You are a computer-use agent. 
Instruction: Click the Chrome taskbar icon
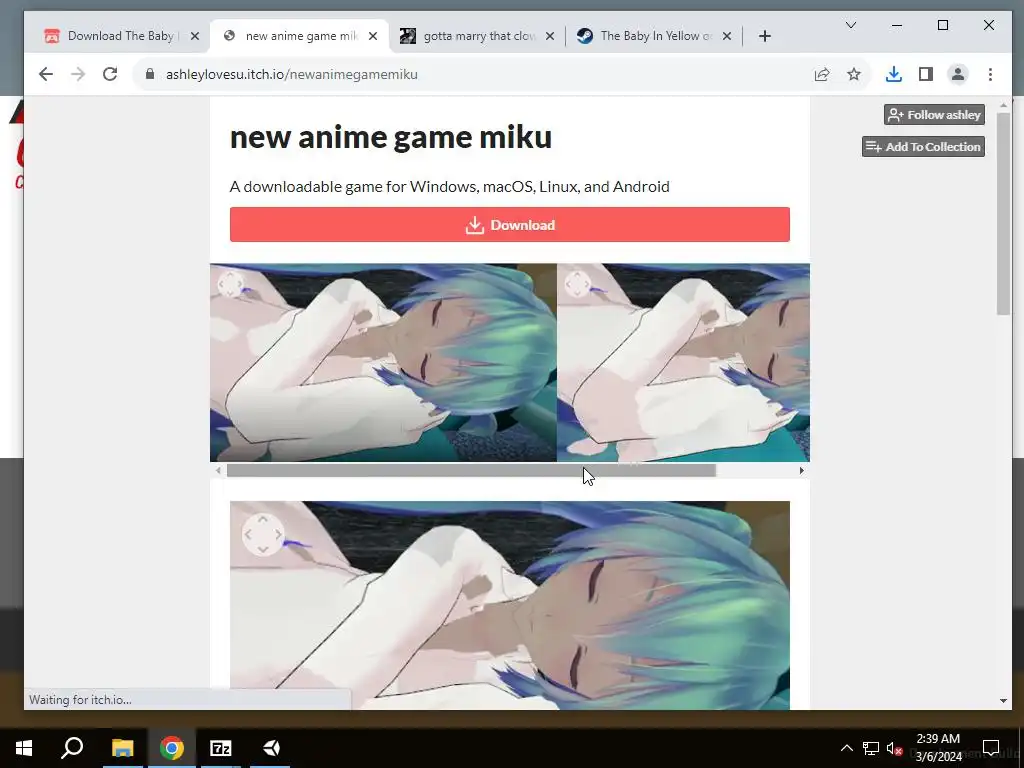click(x=172, y=748)
